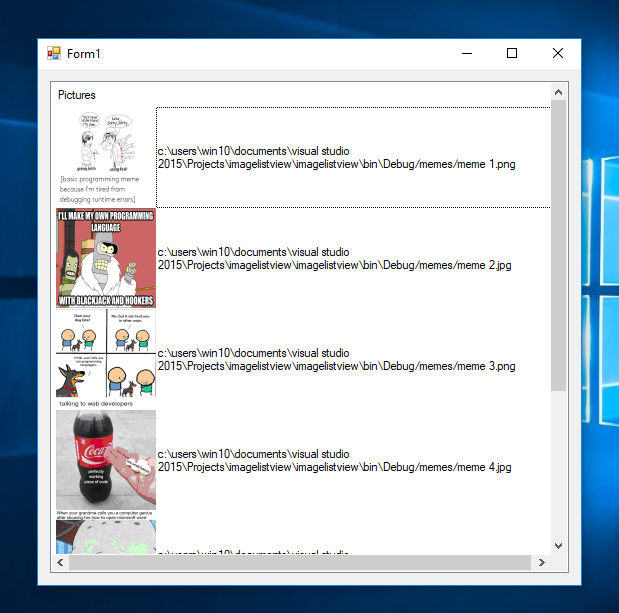
Task: Select the meme 1.png file path row
Action: pos(353,157)
